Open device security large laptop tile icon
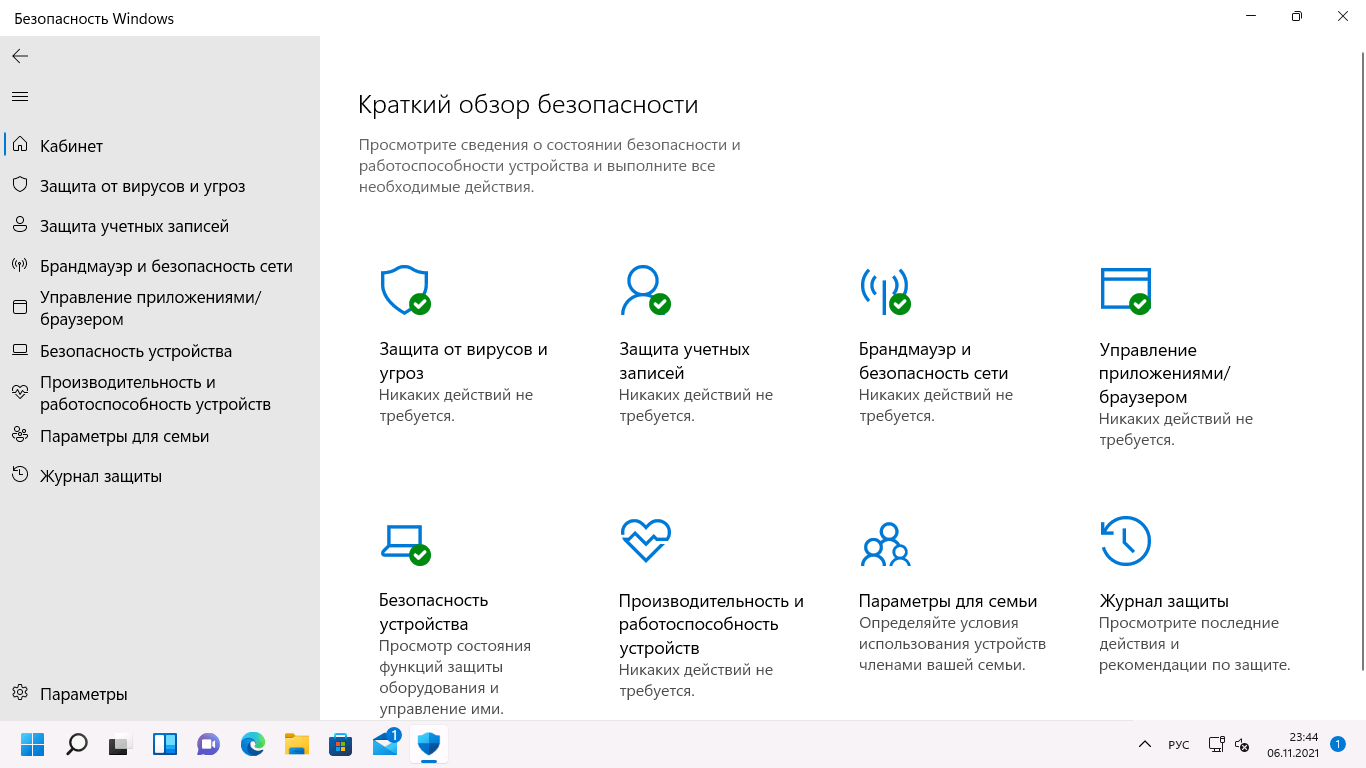1366x768 pixels. (x=405, y=543)
